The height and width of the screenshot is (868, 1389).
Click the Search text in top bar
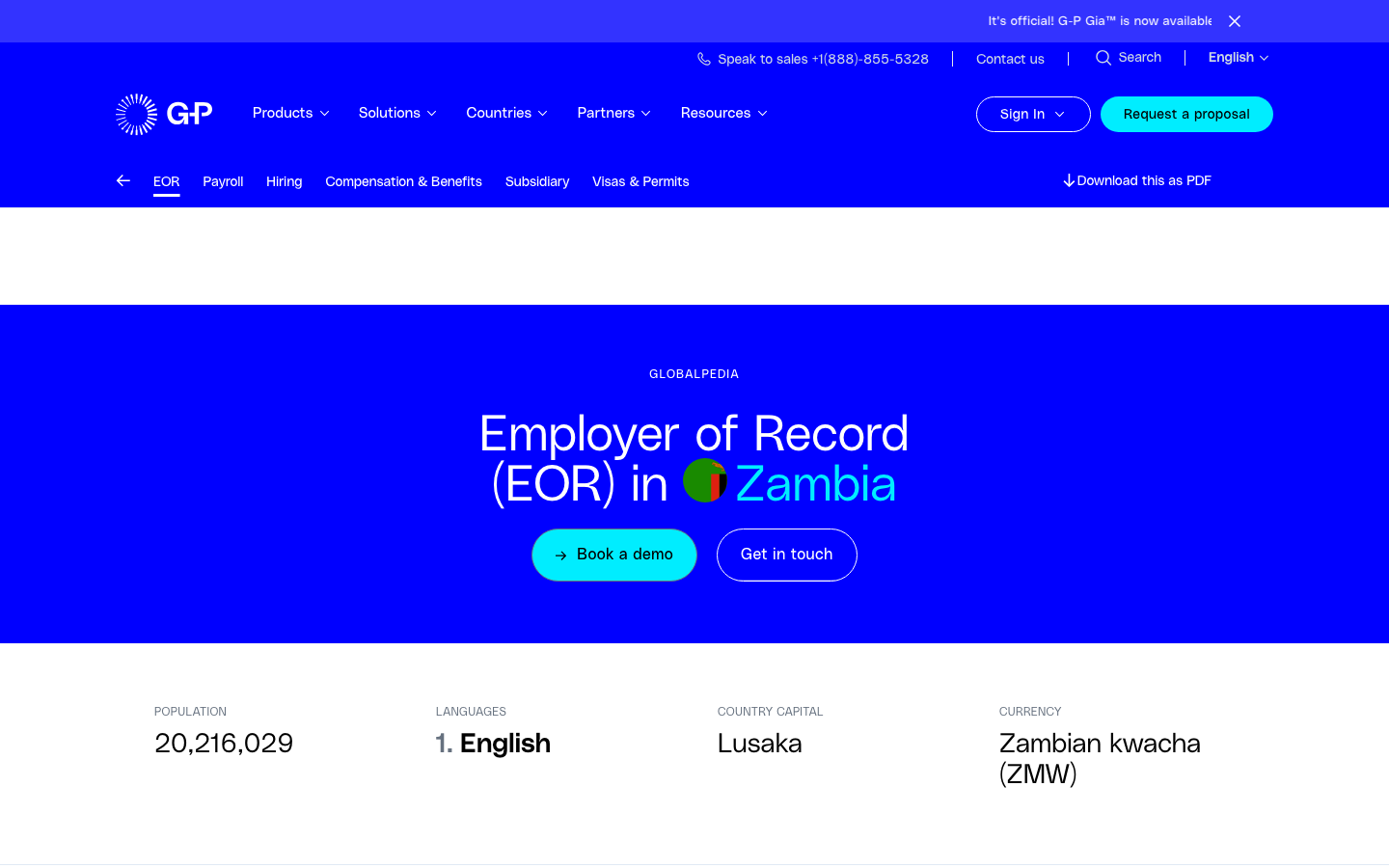1140,58
